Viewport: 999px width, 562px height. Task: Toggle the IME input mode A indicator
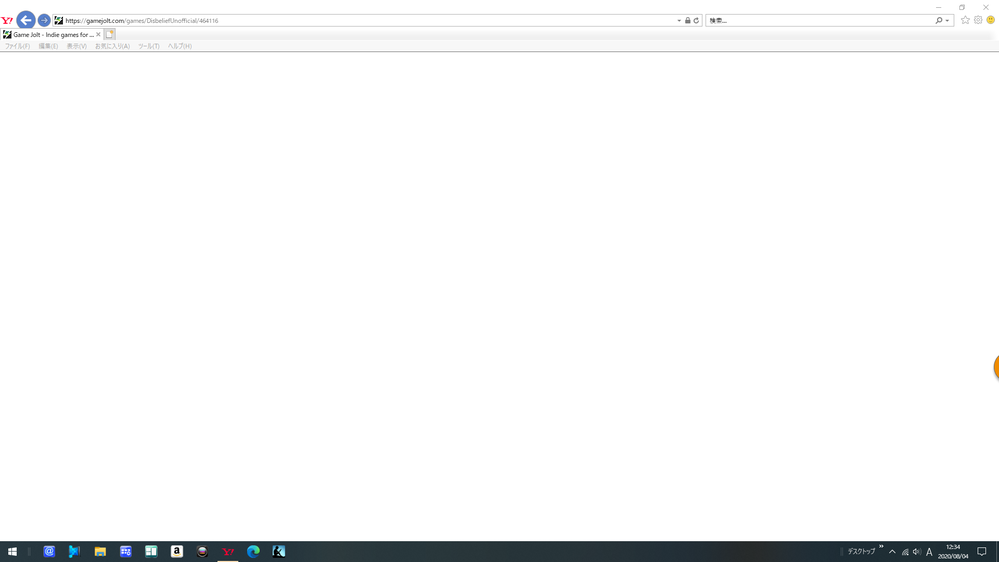(929, 552)
